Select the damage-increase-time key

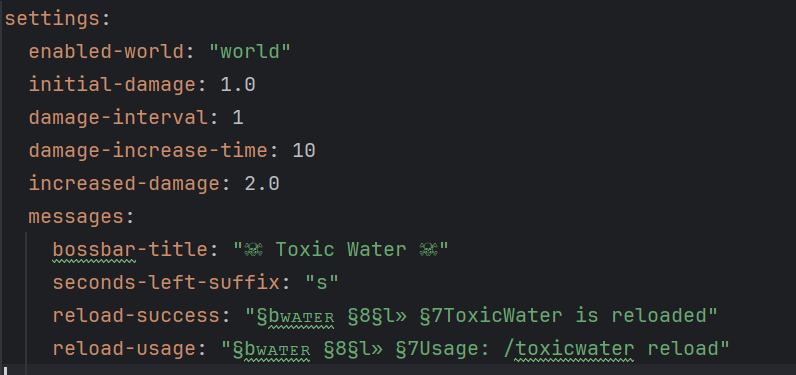148,151
